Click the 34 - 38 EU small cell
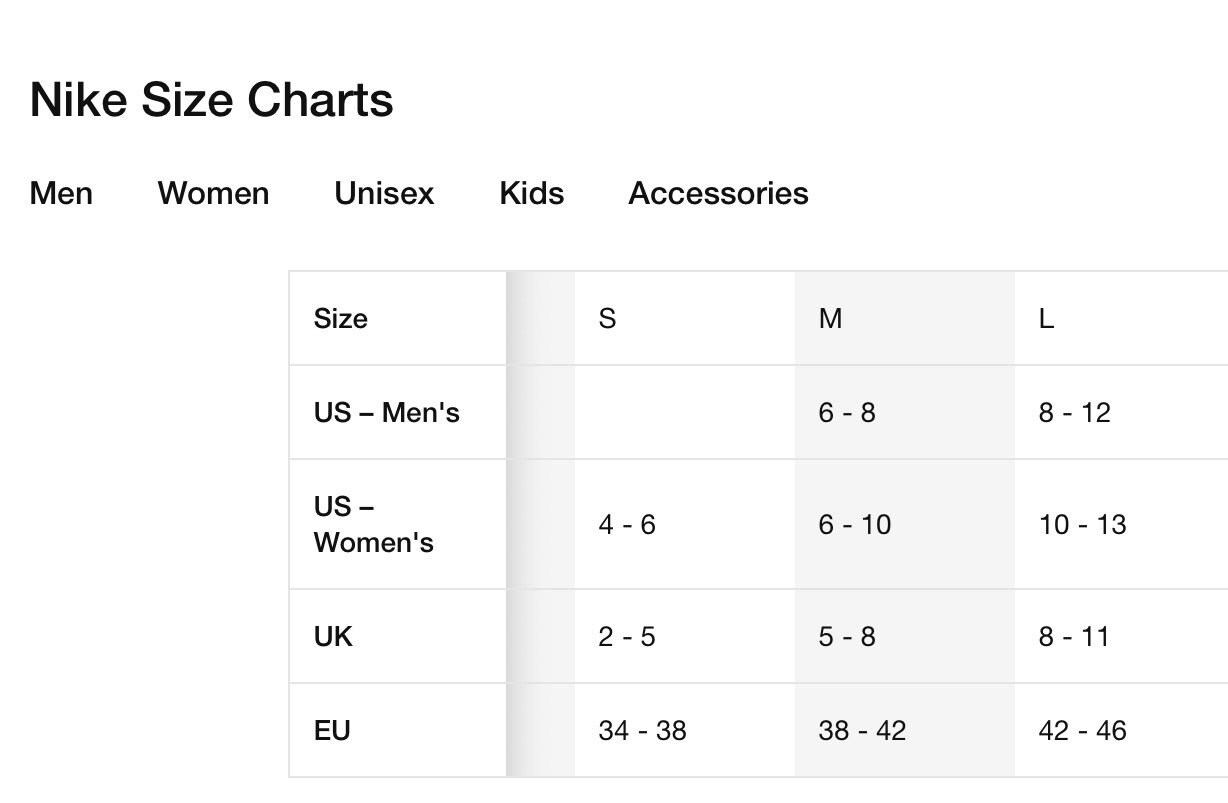The height and width of the screenshot is (803, 1228). click(x=642, y=730)
